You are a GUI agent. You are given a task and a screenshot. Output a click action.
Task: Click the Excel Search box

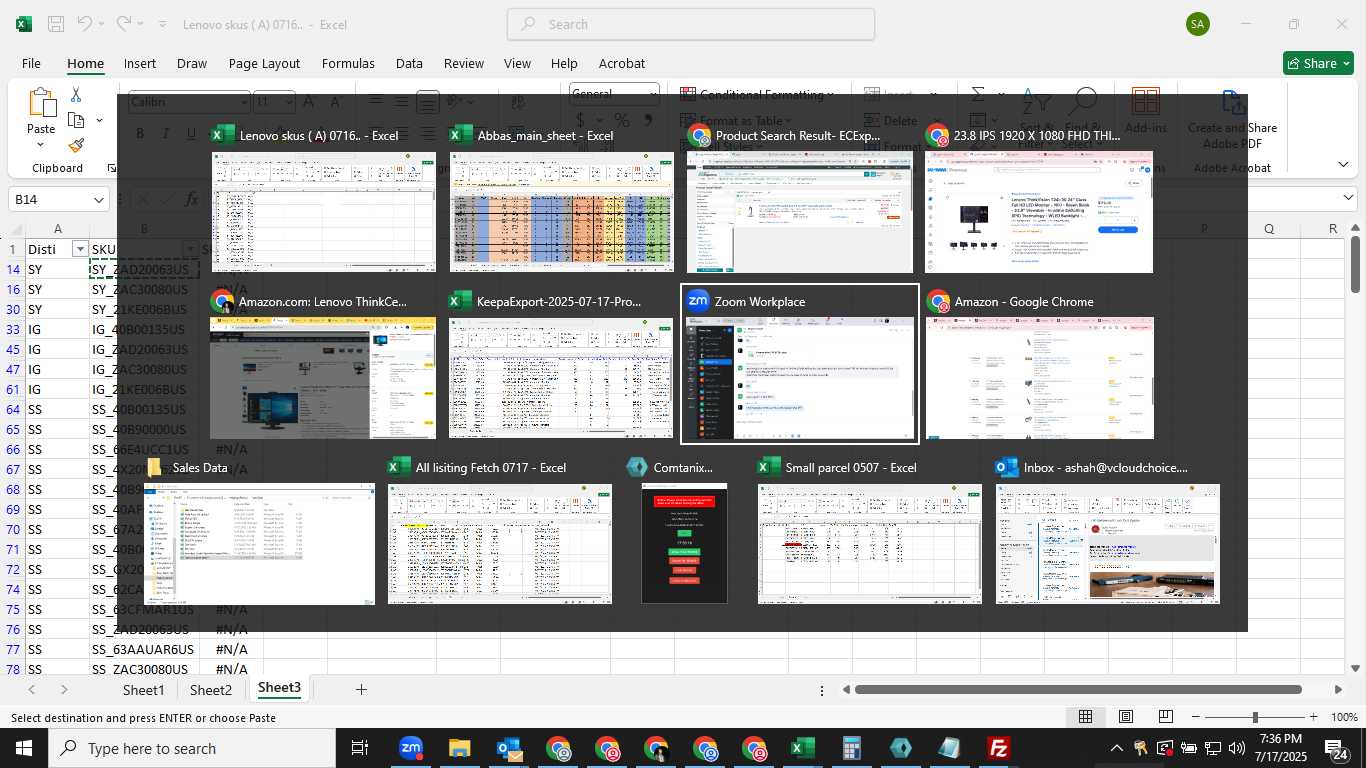point(691,24)
